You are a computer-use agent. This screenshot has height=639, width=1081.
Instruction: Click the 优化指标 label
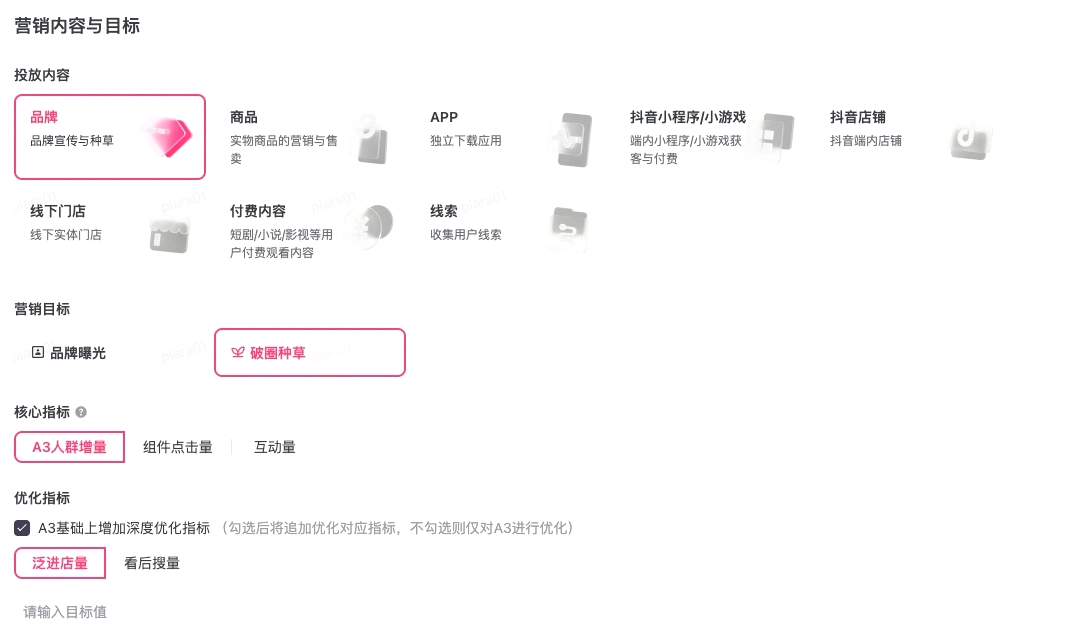click(x=42, y=498)
